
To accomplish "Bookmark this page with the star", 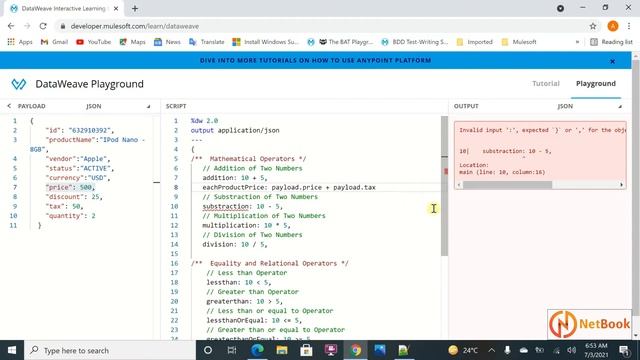I will pos(593,26).
